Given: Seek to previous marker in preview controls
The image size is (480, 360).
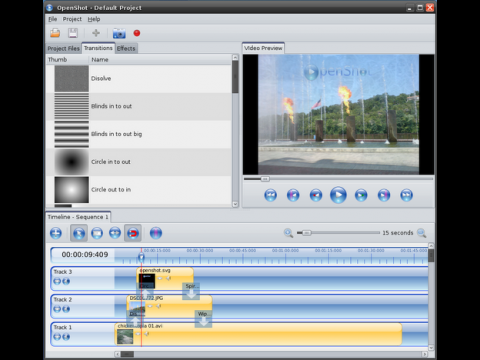Looking at the screenshot, I should tap(293, 195).
